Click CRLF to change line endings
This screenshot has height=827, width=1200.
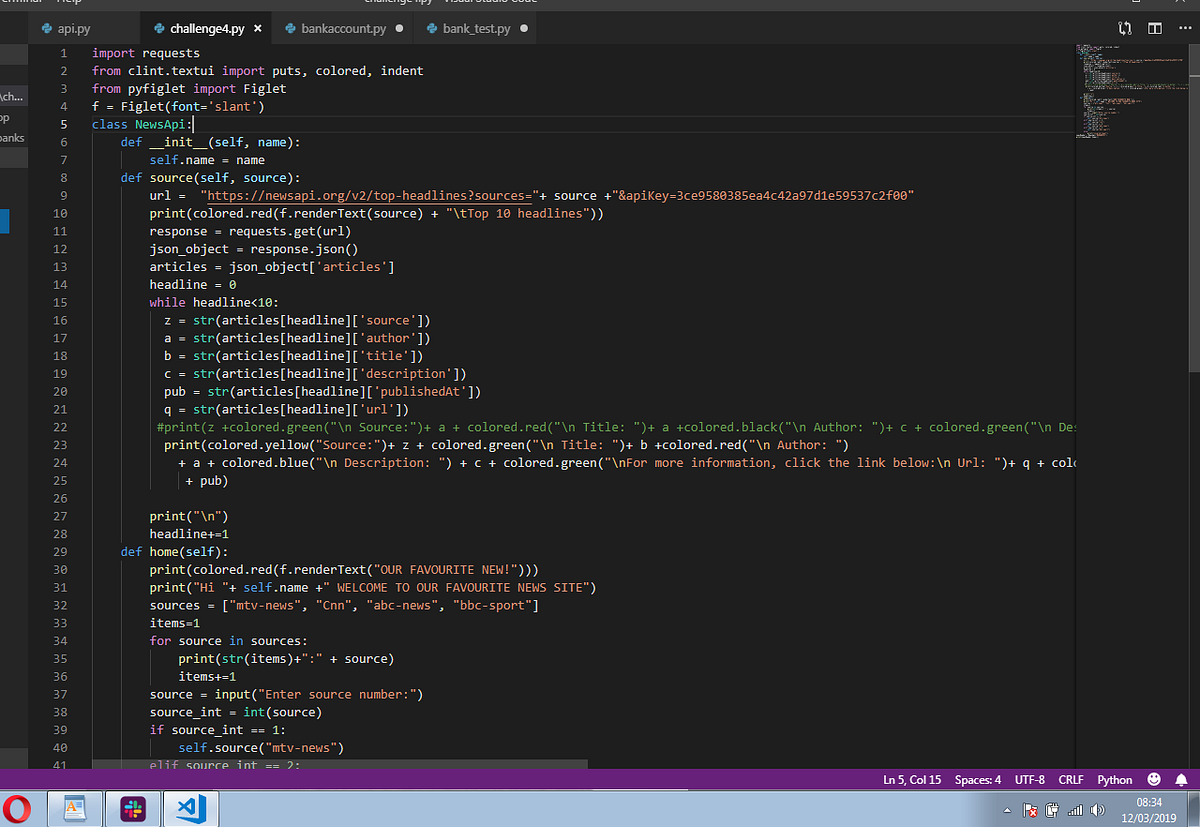[1070, 779]
